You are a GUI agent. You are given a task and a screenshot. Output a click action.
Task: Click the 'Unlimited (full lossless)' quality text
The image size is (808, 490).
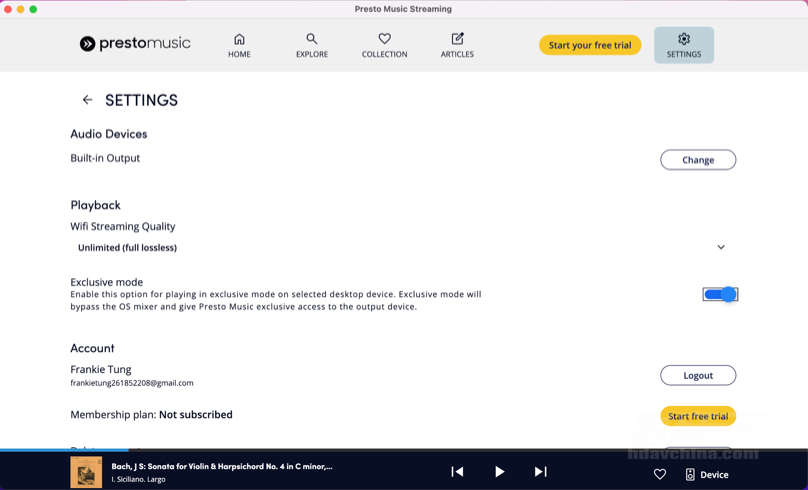point(127,248)
